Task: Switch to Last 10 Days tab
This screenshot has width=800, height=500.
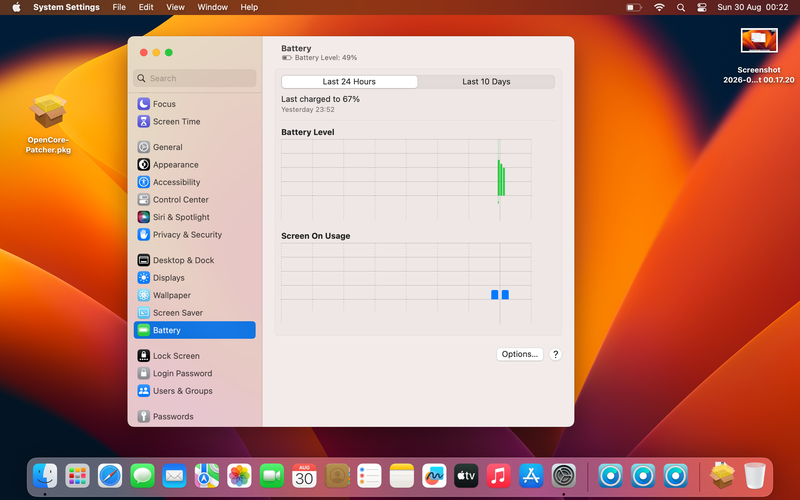Action: [486, 82]
